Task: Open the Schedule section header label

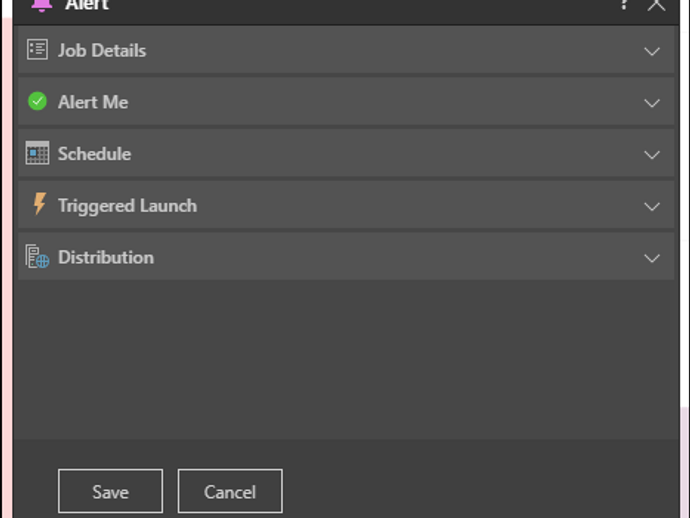Action: pos(94,154)
